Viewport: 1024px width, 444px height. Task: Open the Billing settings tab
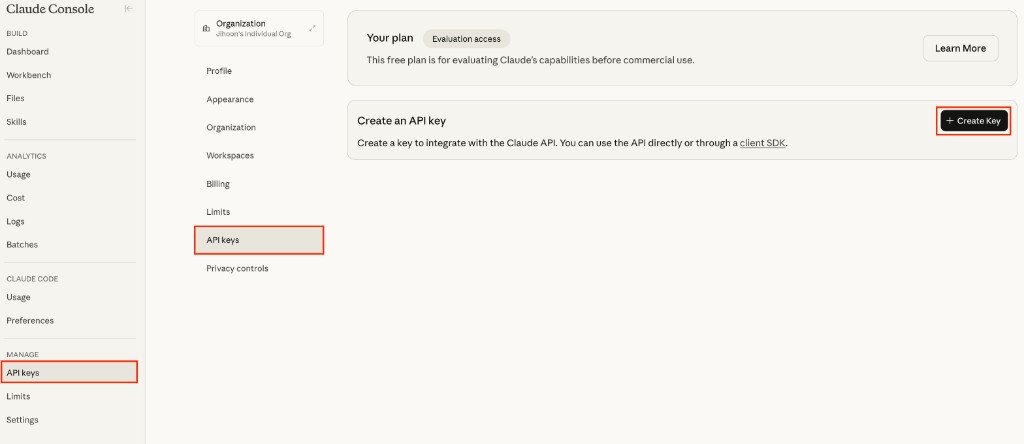coord(218,184)
